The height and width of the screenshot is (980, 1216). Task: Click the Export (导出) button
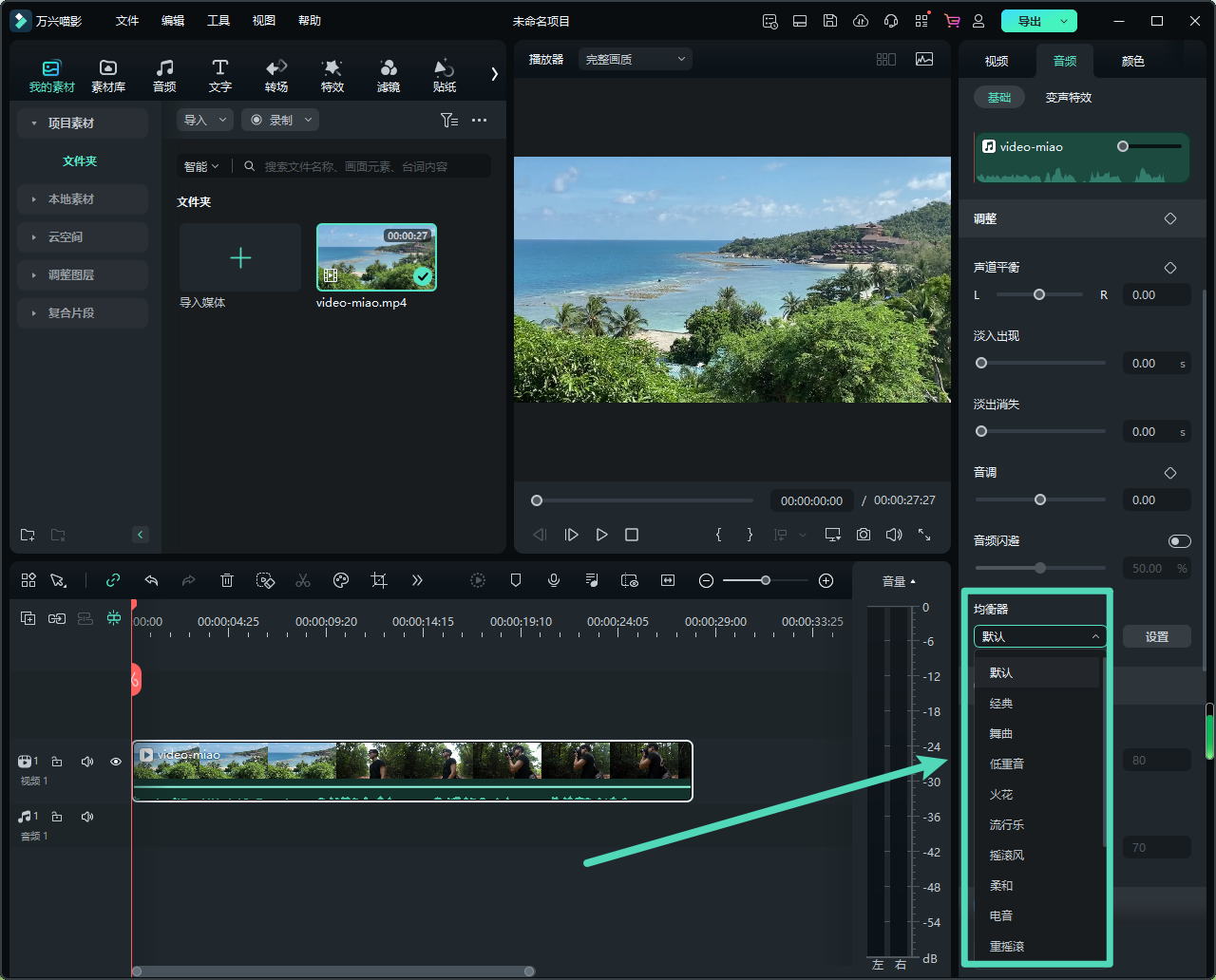coord(1030,21)
